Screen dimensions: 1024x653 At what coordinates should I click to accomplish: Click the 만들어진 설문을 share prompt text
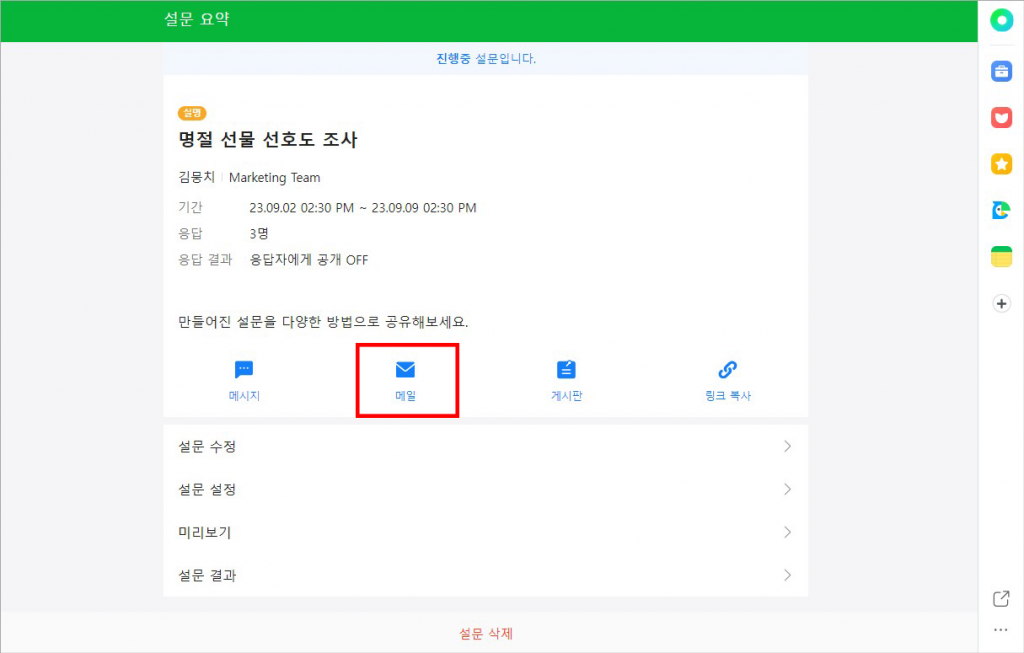pos(323,322)
